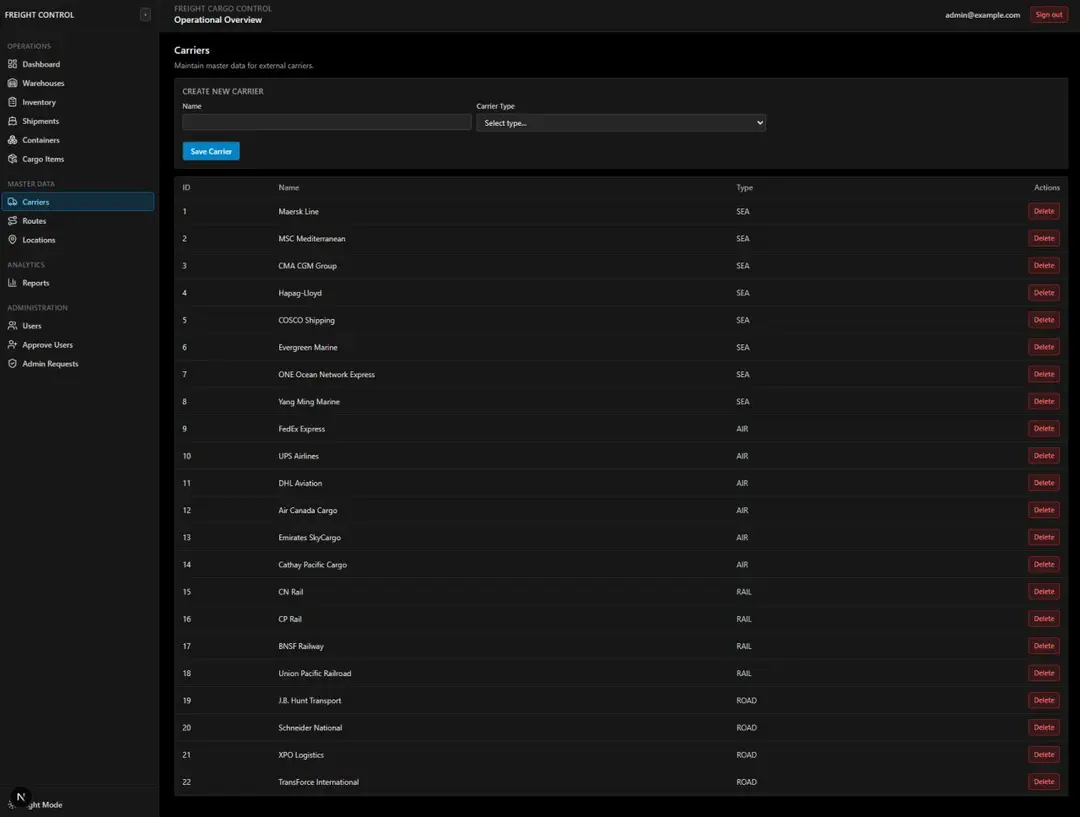Collapse the sidebar with the header toggle
This screenshot has height=817, width=1080.
click(x=145, y=14)
